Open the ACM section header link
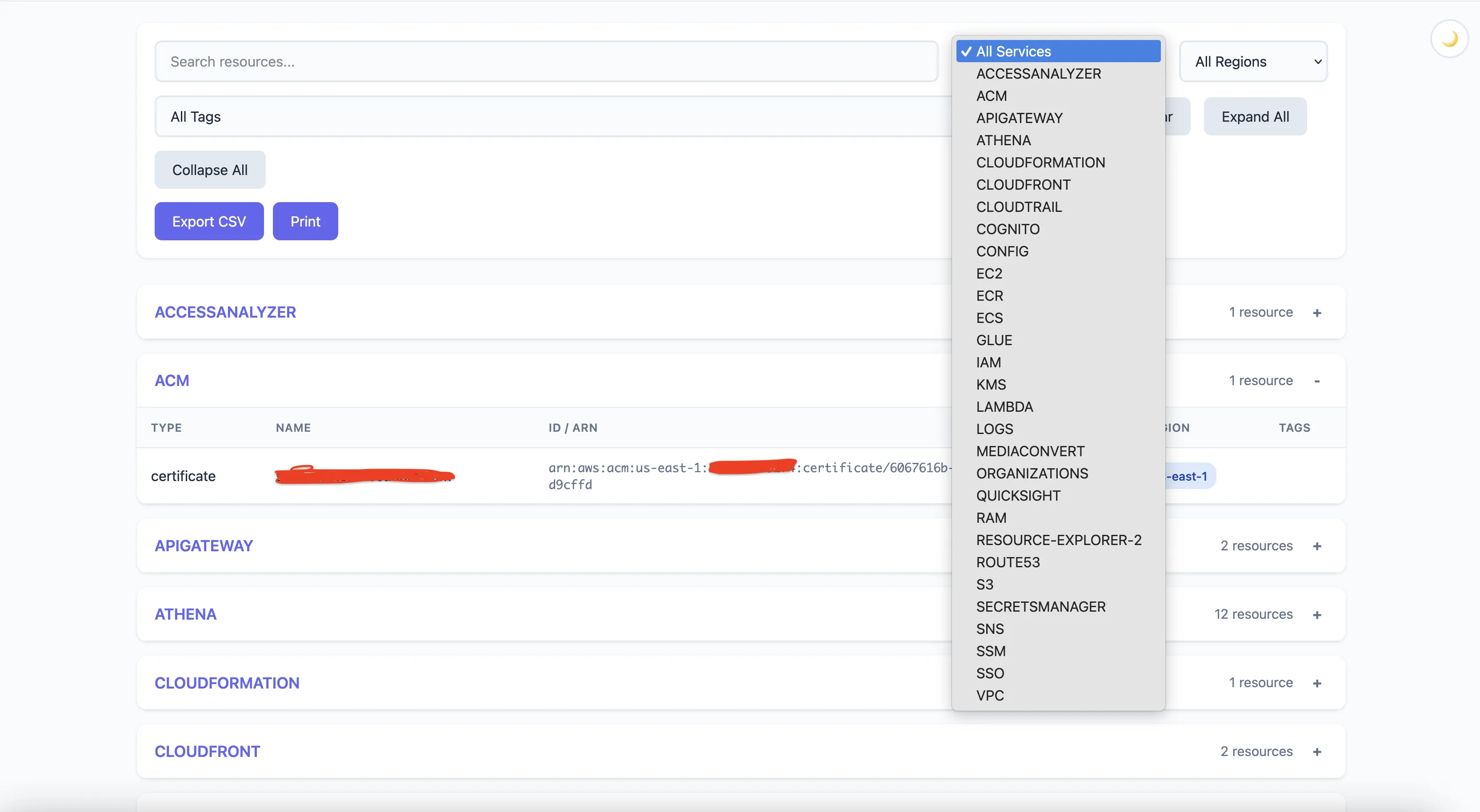The image size is (1480, 812). click(172, 380)
